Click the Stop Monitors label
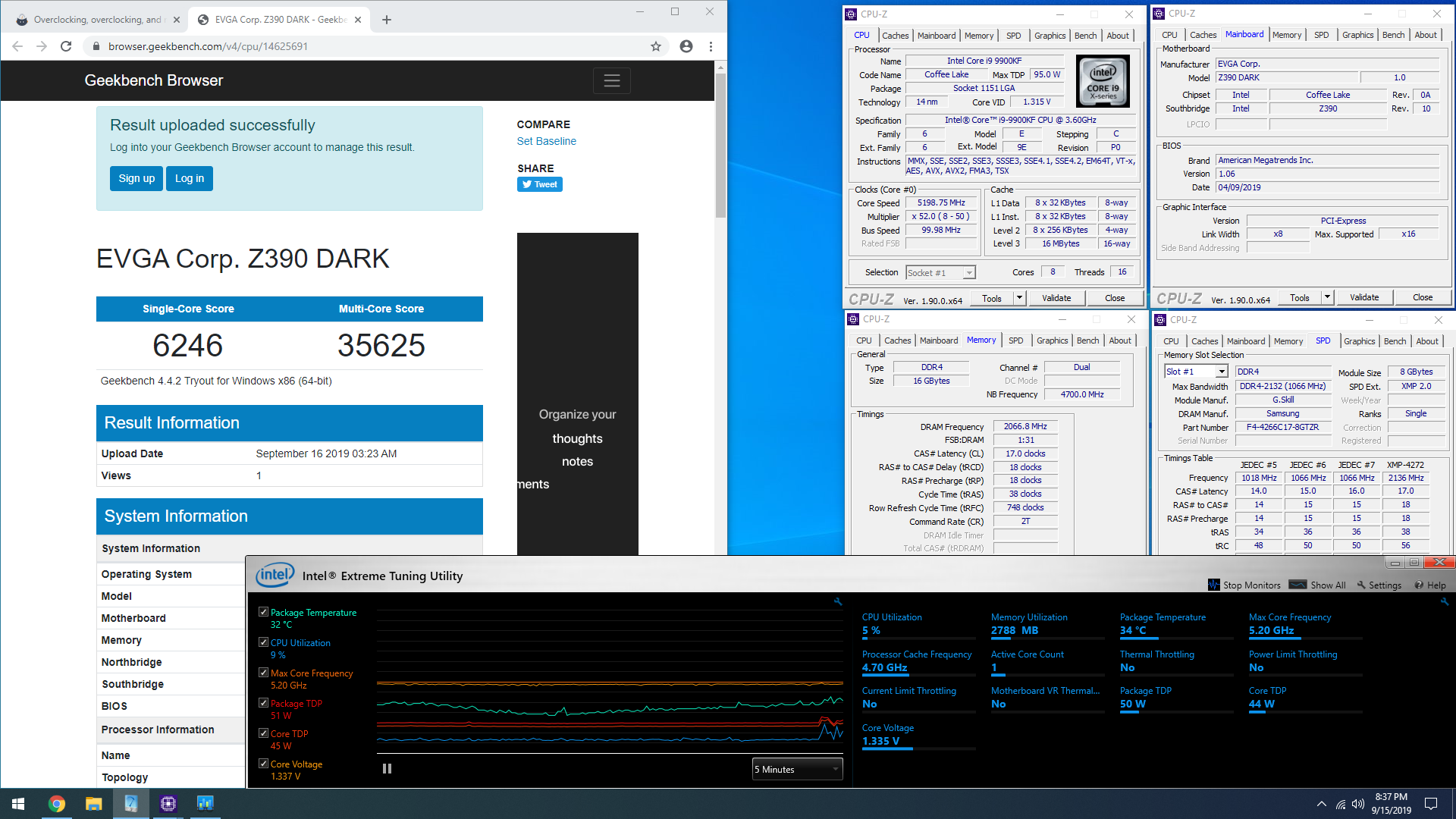Image resolution: width=1456 pixels, height=819 pixels. point(1251,585)
